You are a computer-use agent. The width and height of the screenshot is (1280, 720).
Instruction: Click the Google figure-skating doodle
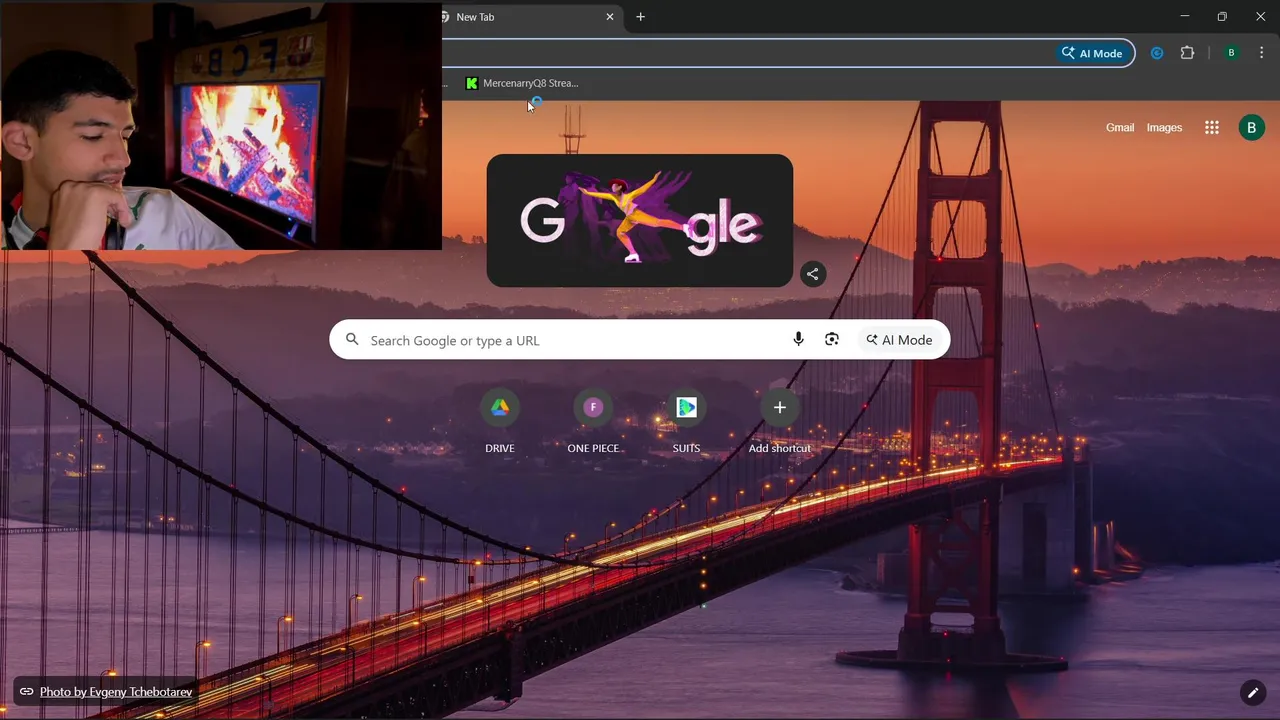pyautogui.click(x=640, y=221)
